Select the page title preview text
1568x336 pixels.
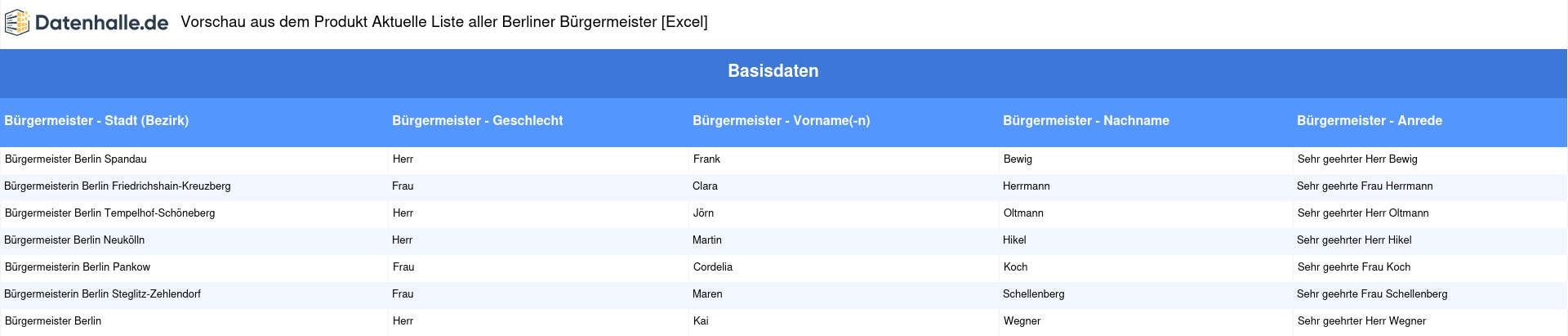(x=444, y=22)
